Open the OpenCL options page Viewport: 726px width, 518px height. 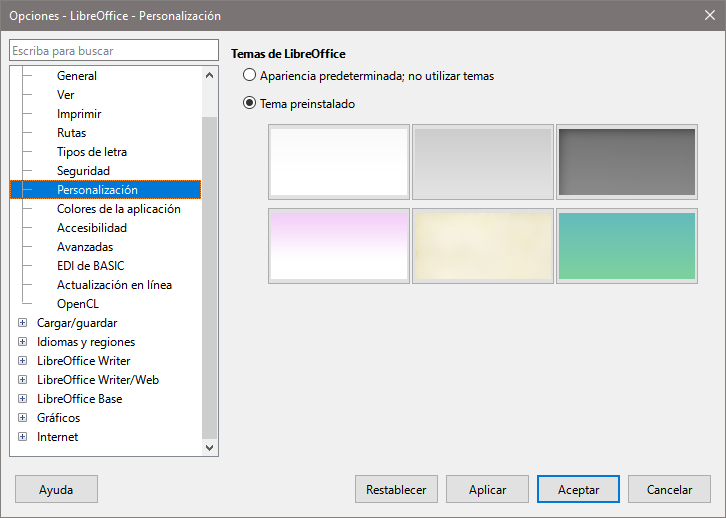pyautogui.click(x=78, y=304)
